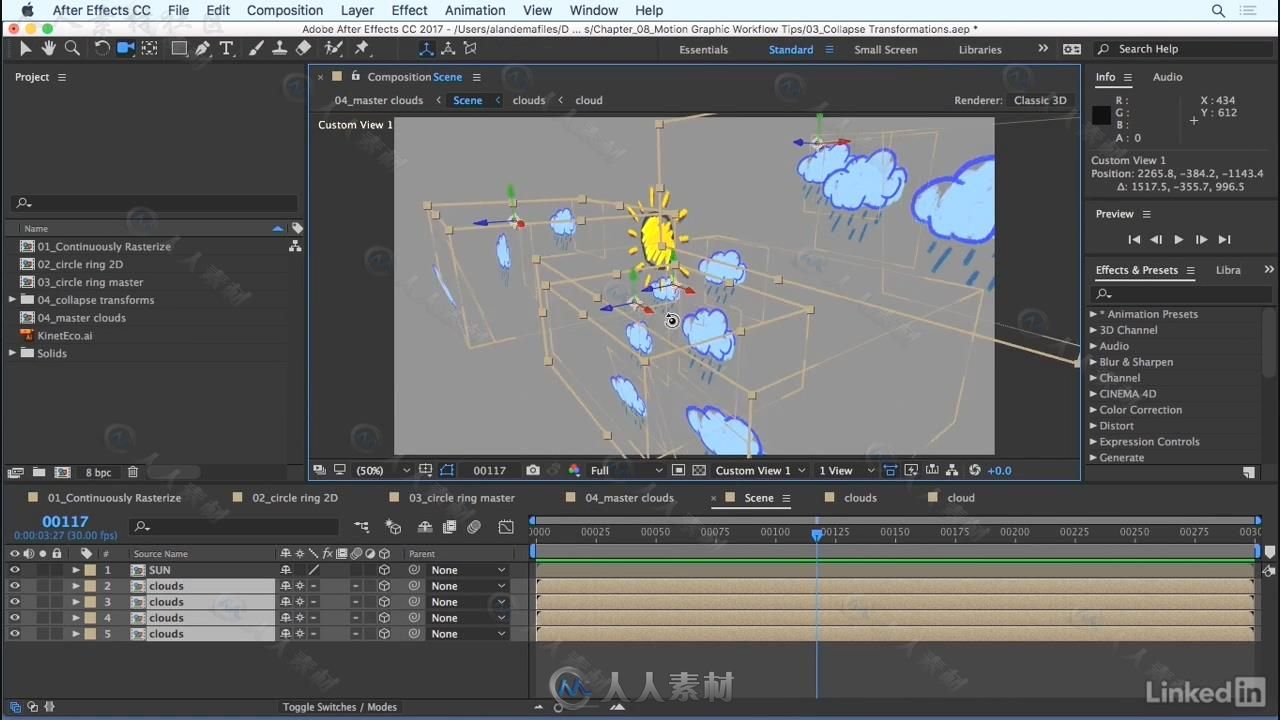Open the Animation menu
This screenshot has height=720, width=1280.
(x=475, y=10)
